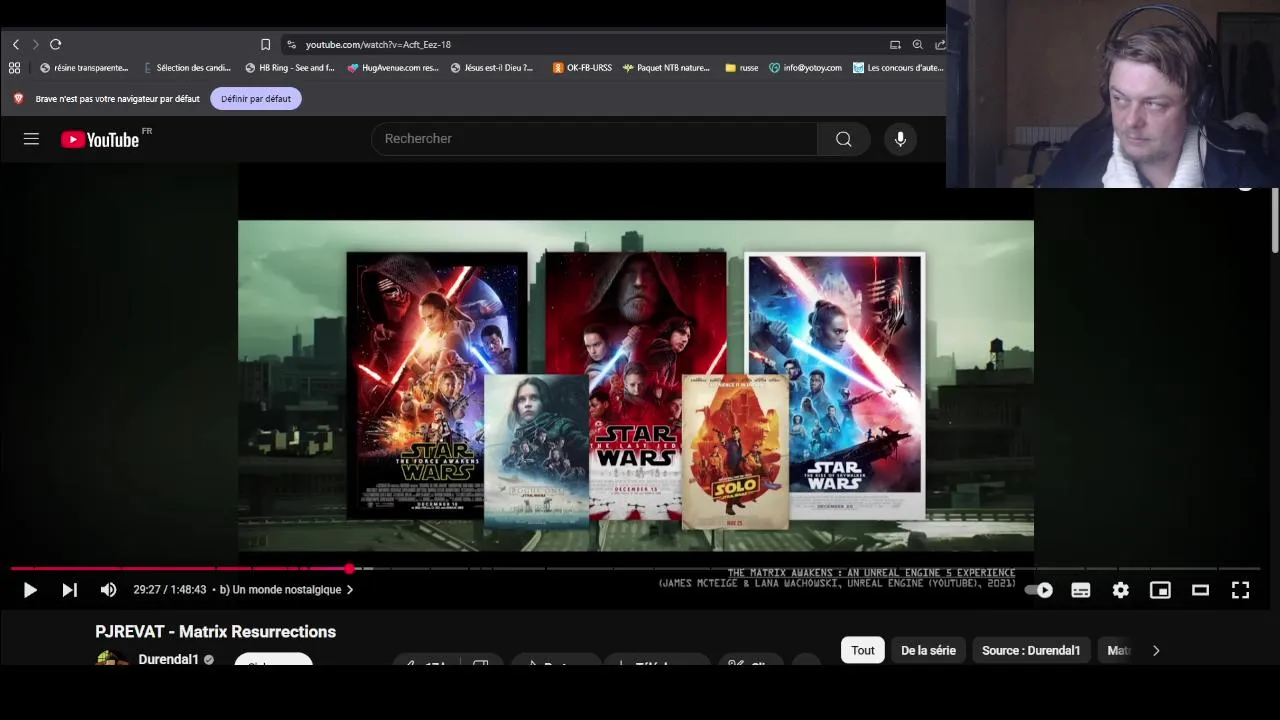
Task: Open the YouTube hamburger guide menu
Action: coord(31,139)
